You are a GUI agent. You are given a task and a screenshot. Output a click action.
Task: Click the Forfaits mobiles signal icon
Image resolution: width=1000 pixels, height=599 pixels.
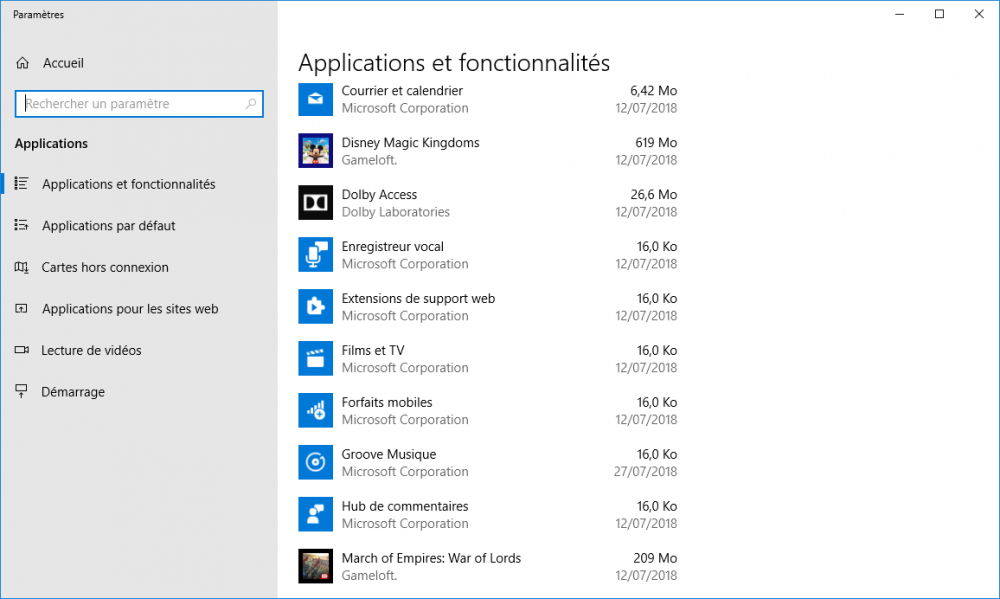(x=315, y=411)
